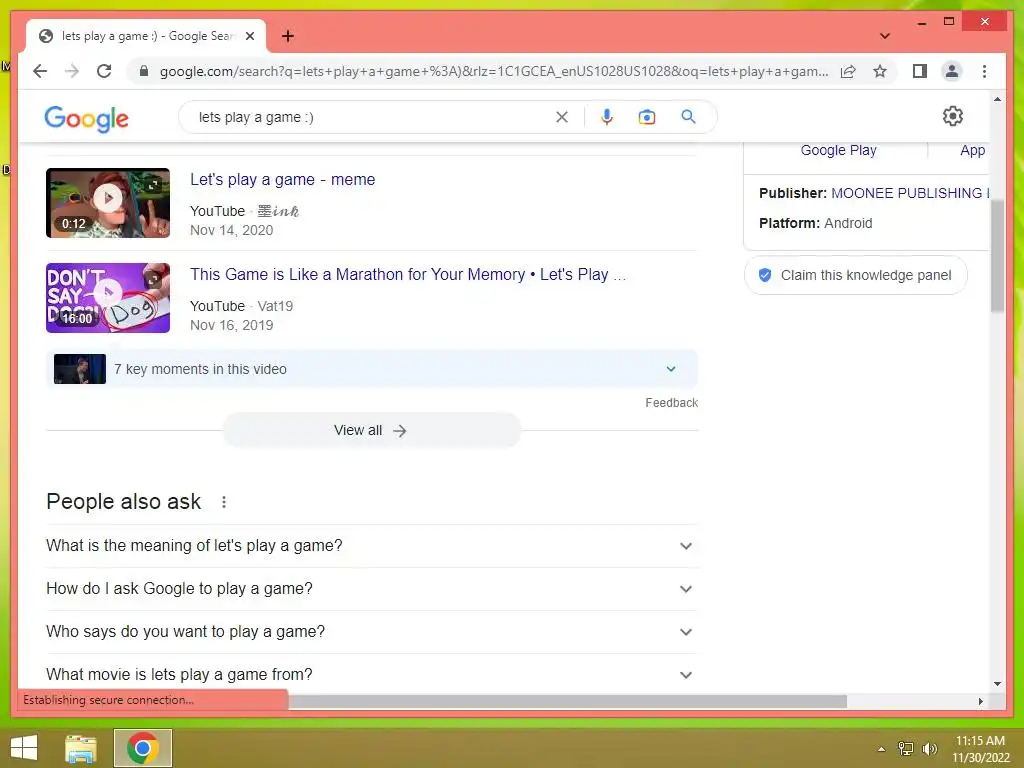This screenshot has width=1024, height=768.
Task: Expand 'What is the meaning of let's play a game?'
Action: (x=372, y=546)
